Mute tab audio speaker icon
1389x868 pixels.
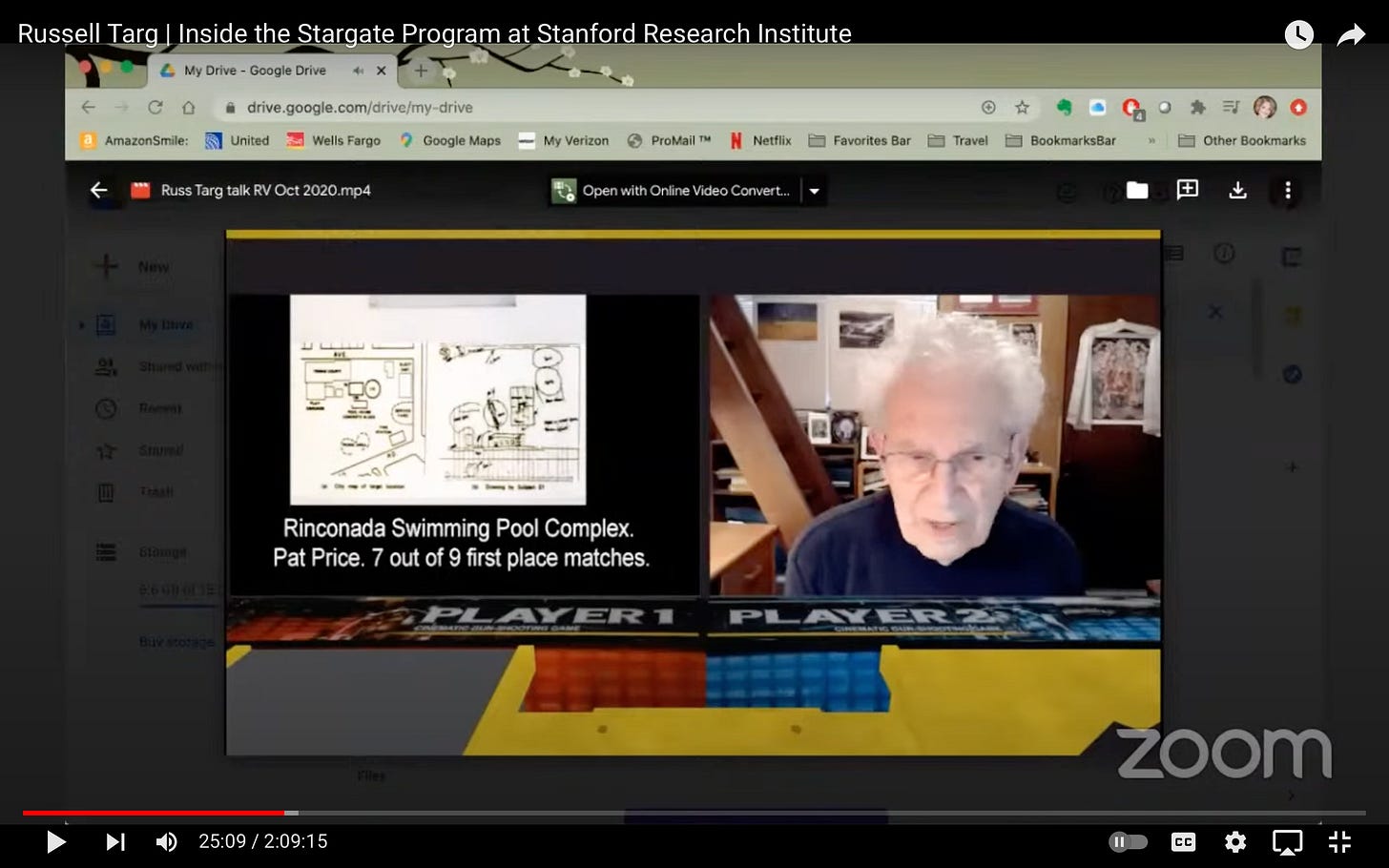[358, 71]
